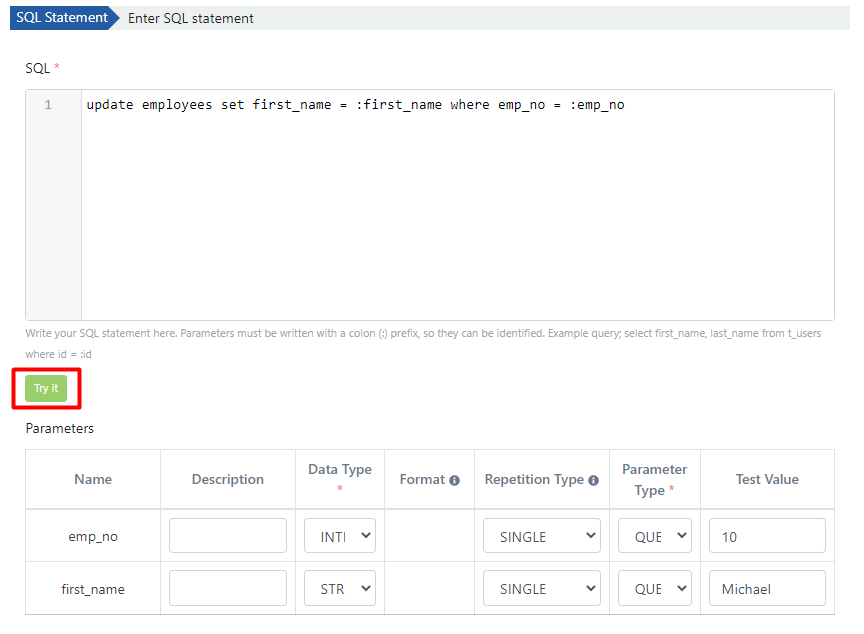Select the SQL Statement step tab
The width and height of the screenshot is (864, 634).
click(x=62, y=18)
